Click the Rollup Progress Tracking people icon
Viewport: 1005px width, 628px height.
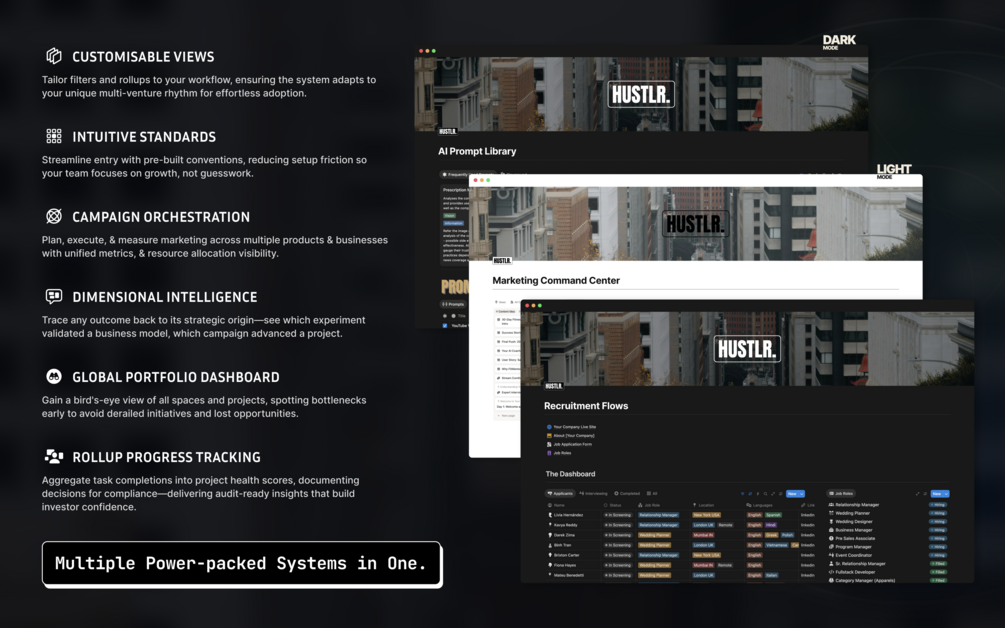(x=54, y=456)
